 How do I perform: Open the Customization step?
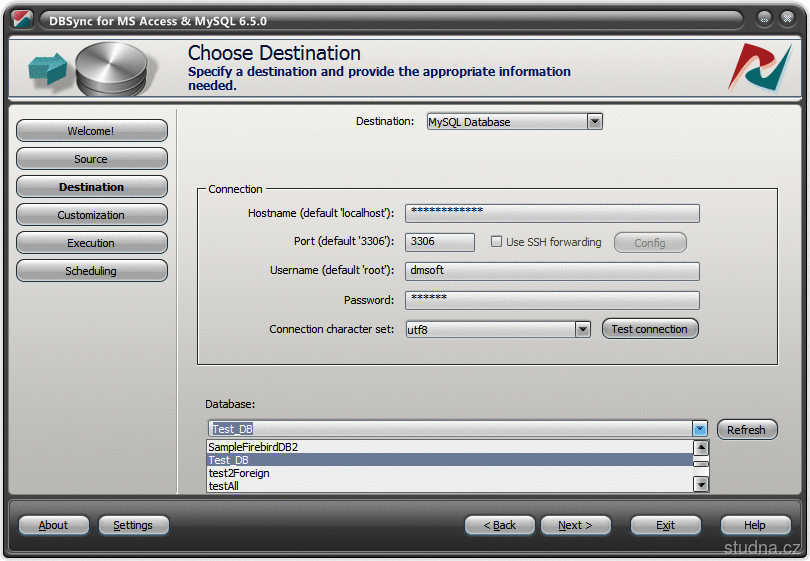tap(91, 215)
